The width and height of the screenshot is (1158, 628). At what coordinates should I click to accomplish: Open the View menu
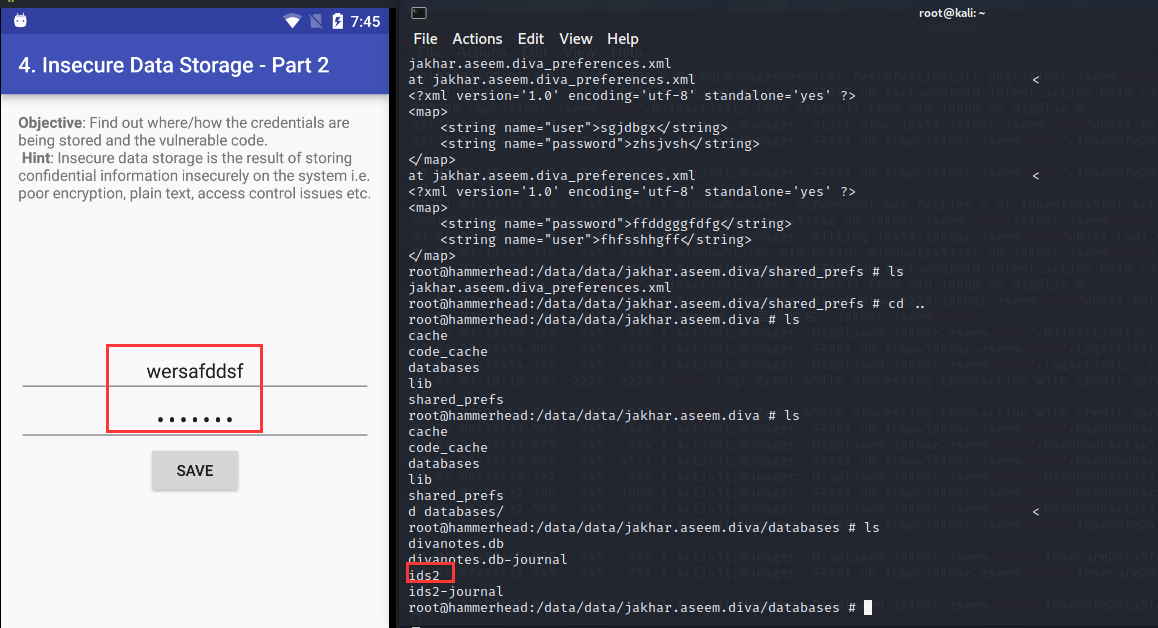[x=575, y=39]
